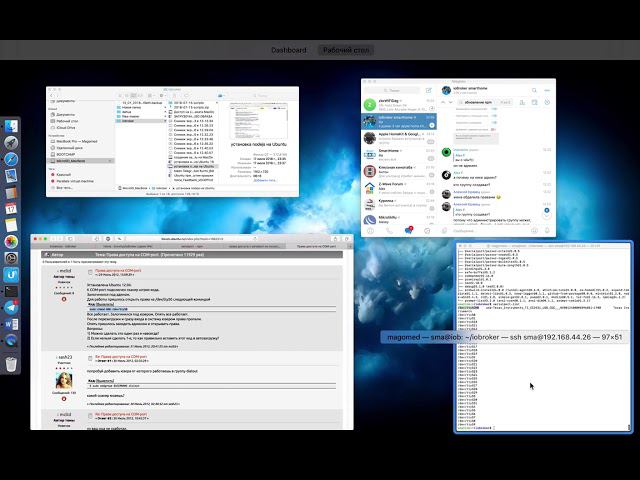Open Calendar icon in the Dock
The height and width of the screenshot is (480, 640).
pyautogui.click(x=11, y=209)
